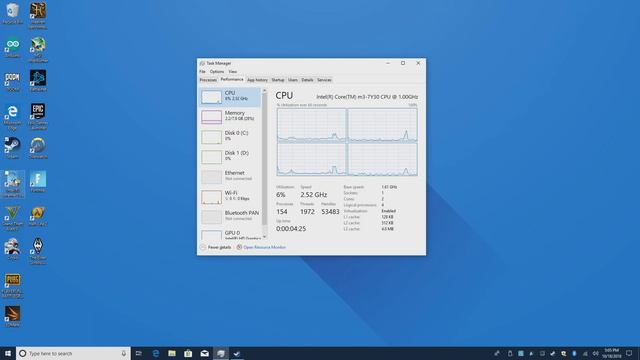Open the Half-Life 2 desktop shortcut
The height and width of the screenshot is (360, 640).
point(38,216)
